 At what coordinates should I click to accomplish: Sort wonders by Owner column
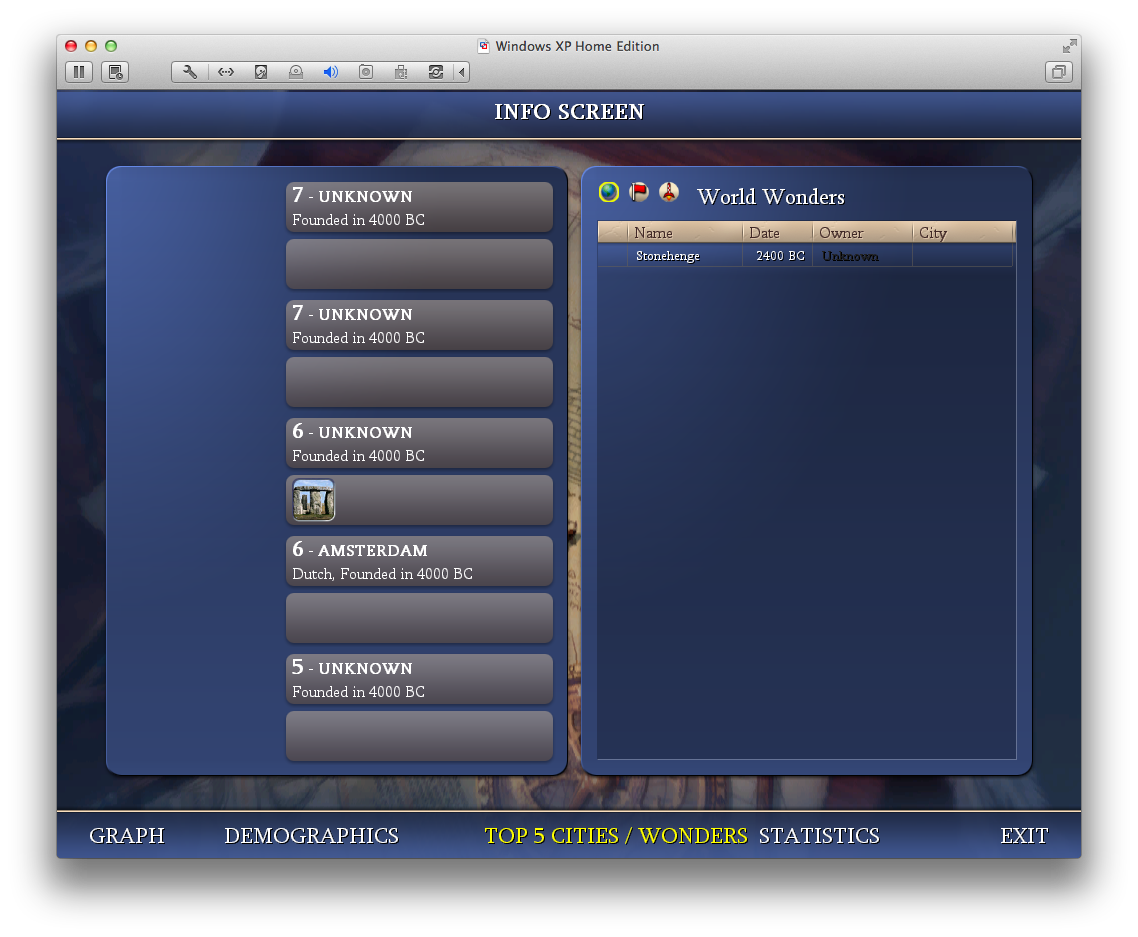(x=862, y=233)
